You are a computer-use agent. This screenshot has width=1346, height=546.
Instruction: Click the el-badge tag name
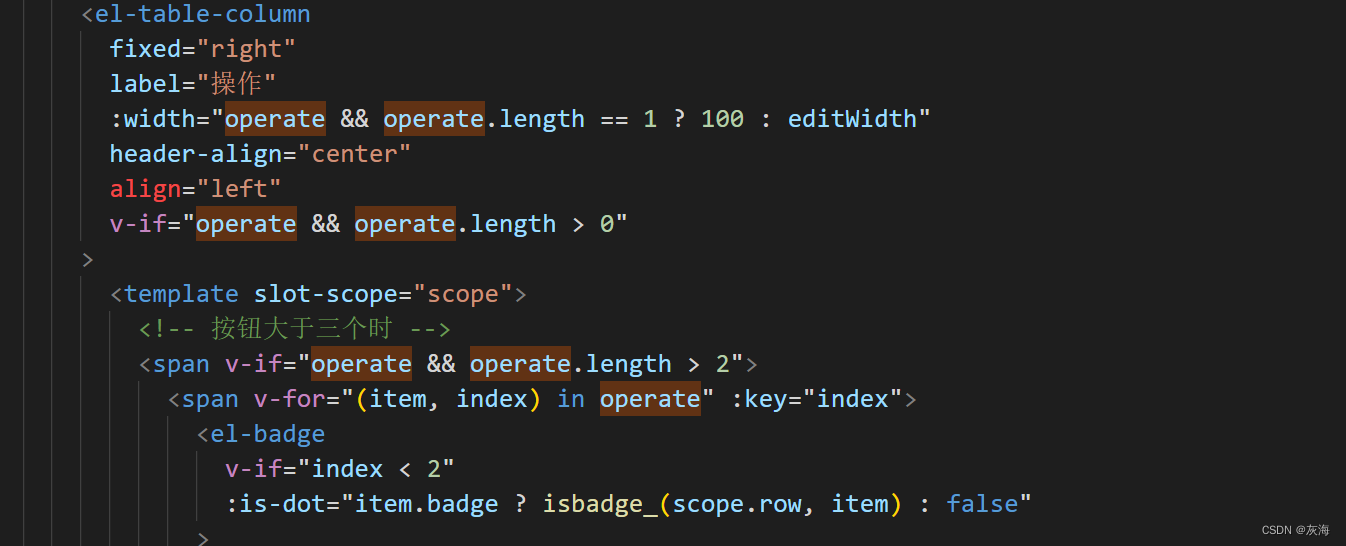pyautogui.click(x=267, y=434)
